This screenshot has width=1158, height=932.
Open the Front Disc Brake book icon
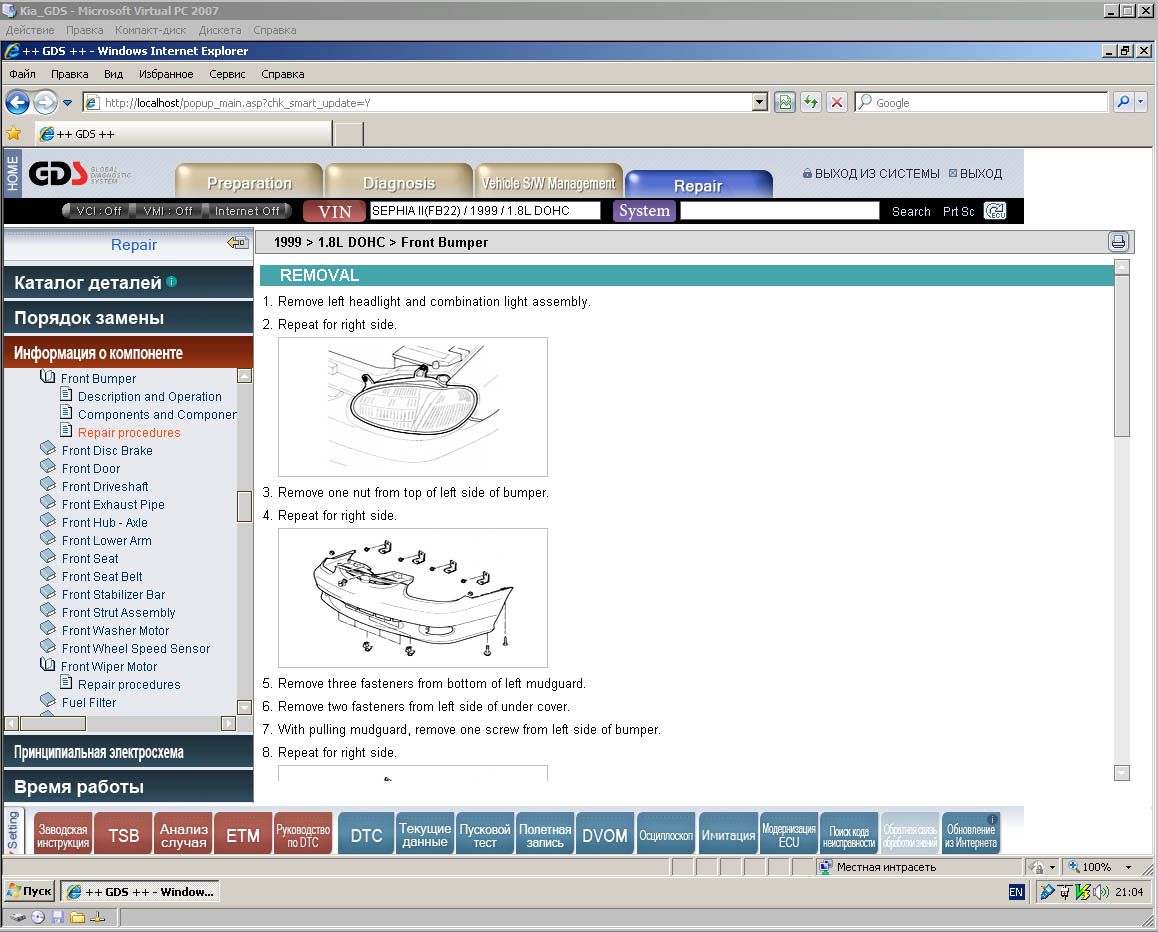pos(48,450)
